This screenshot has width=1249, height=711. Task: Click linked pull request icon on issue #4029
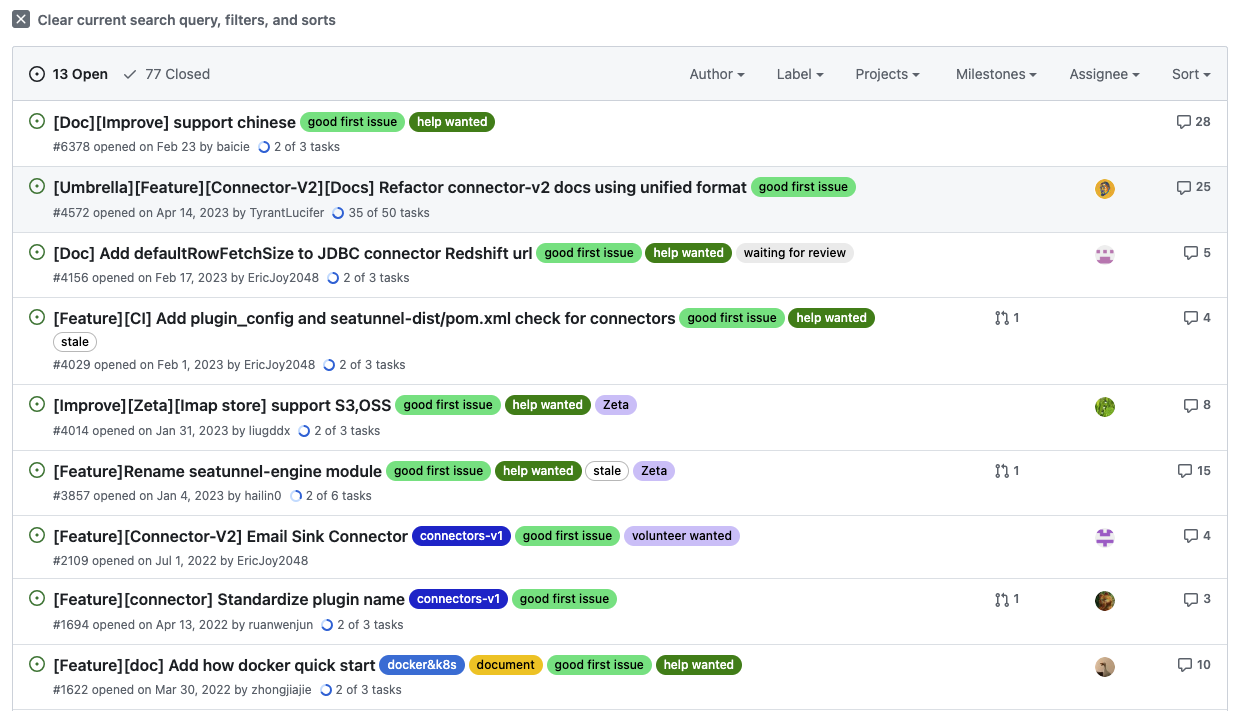(x=1002, y=318)
